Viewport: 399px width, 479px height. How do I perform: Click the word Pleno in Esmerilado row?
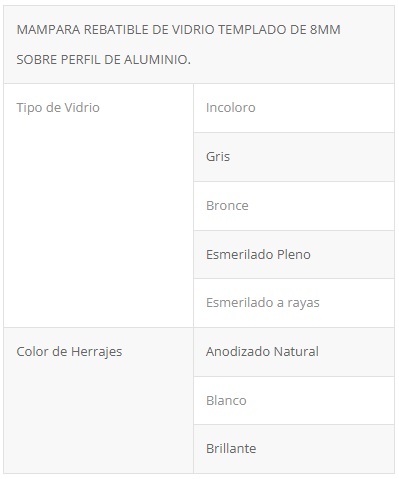click(x=294, y=255)
